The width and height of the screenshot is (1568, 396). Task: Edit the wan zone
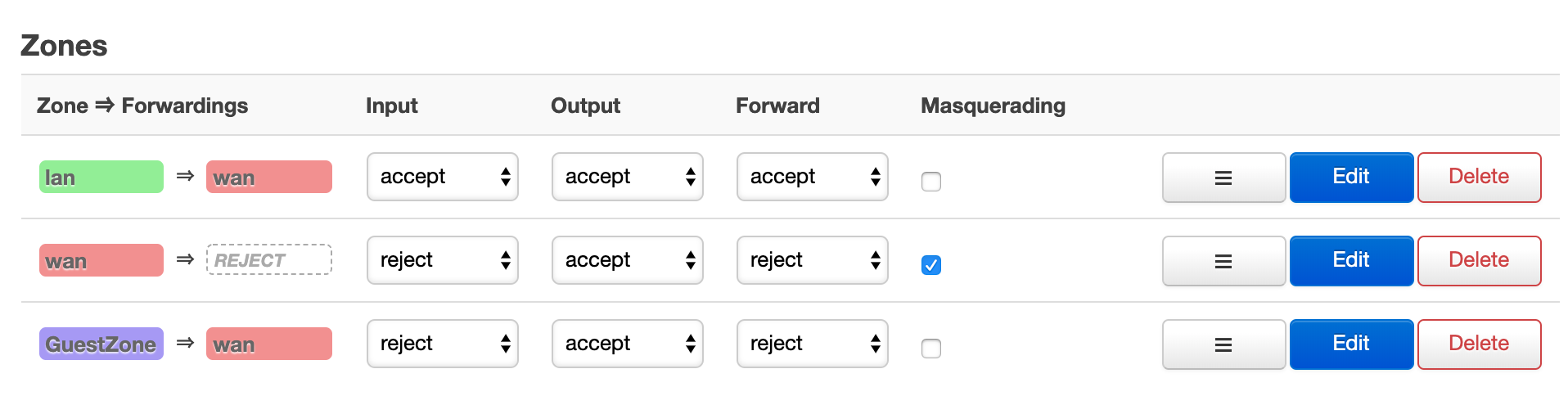click(x=1351, y=260)
